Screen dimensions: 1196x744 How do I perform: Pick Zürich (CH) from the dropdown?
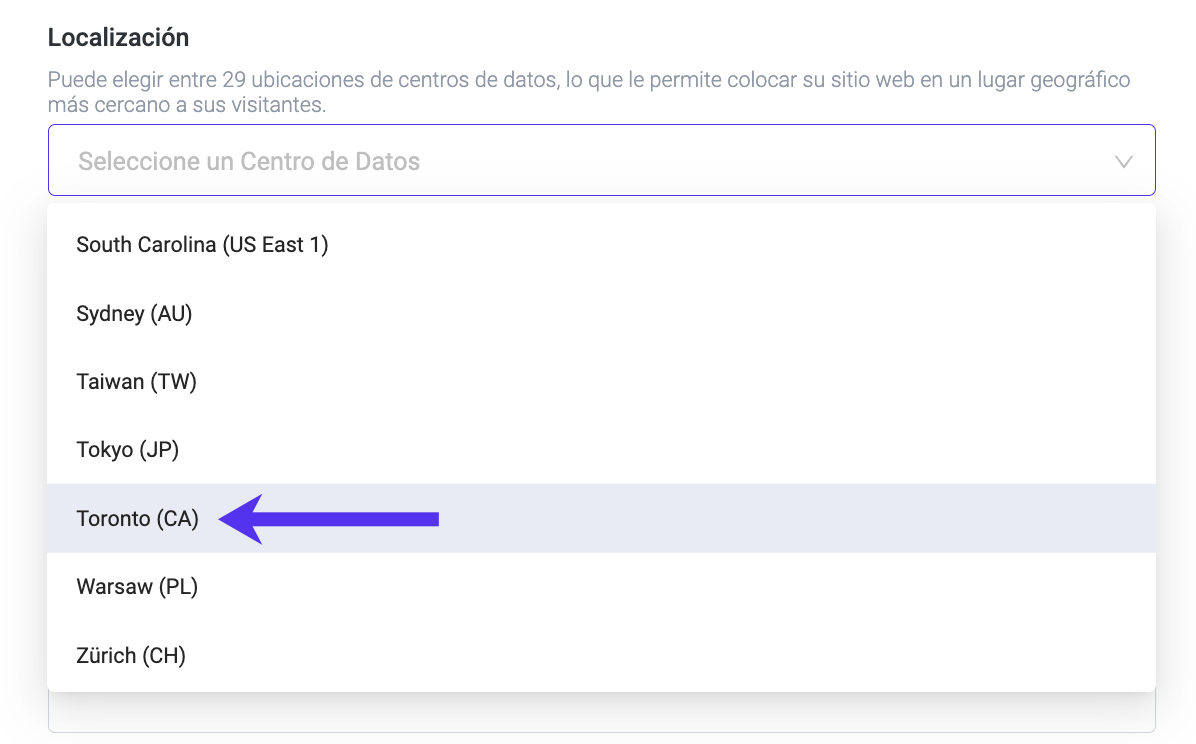pyautogui.click(x=131, y=656)
